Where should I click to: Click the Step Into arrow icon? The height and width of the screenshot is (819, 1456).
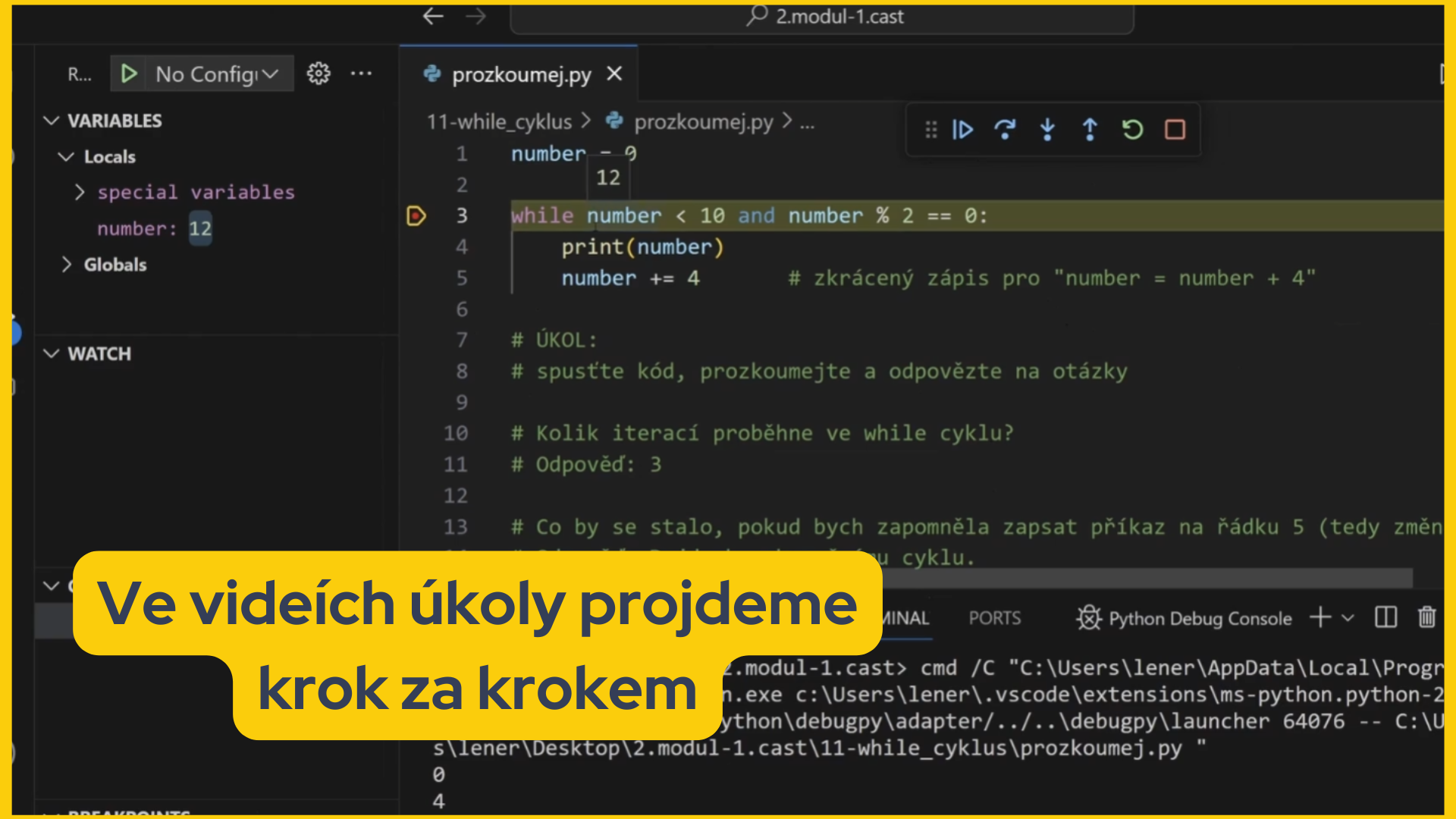[1047, 130]
